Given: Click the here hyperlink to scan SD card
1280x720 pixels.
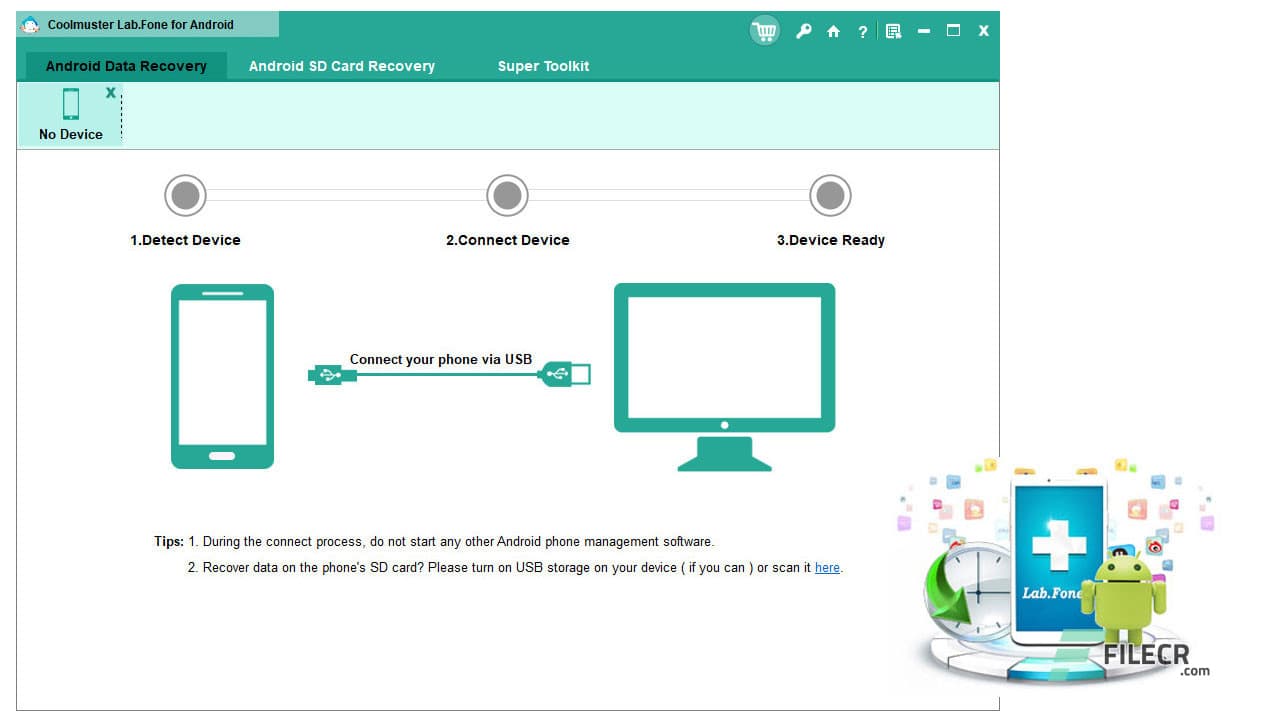Looking at the screenshot, I should [826, 567].
